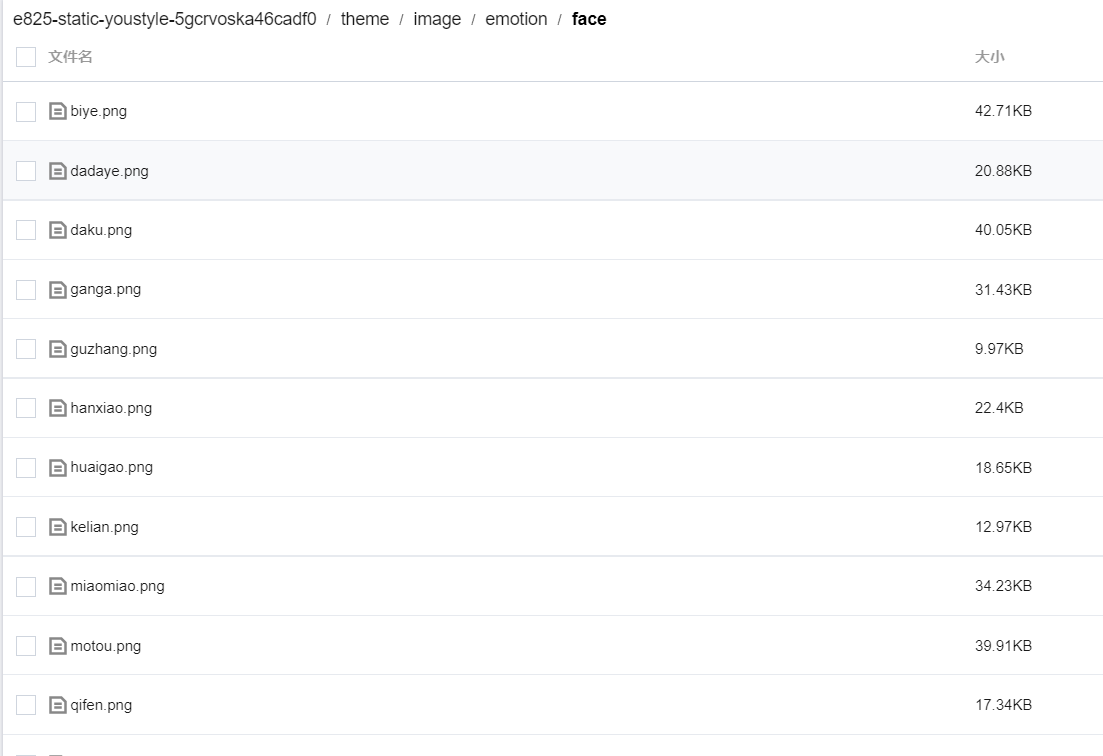Select the checkbox for miaomiao.png
The width and height of the screenshot is (1103, 756).
pos(26,586)
